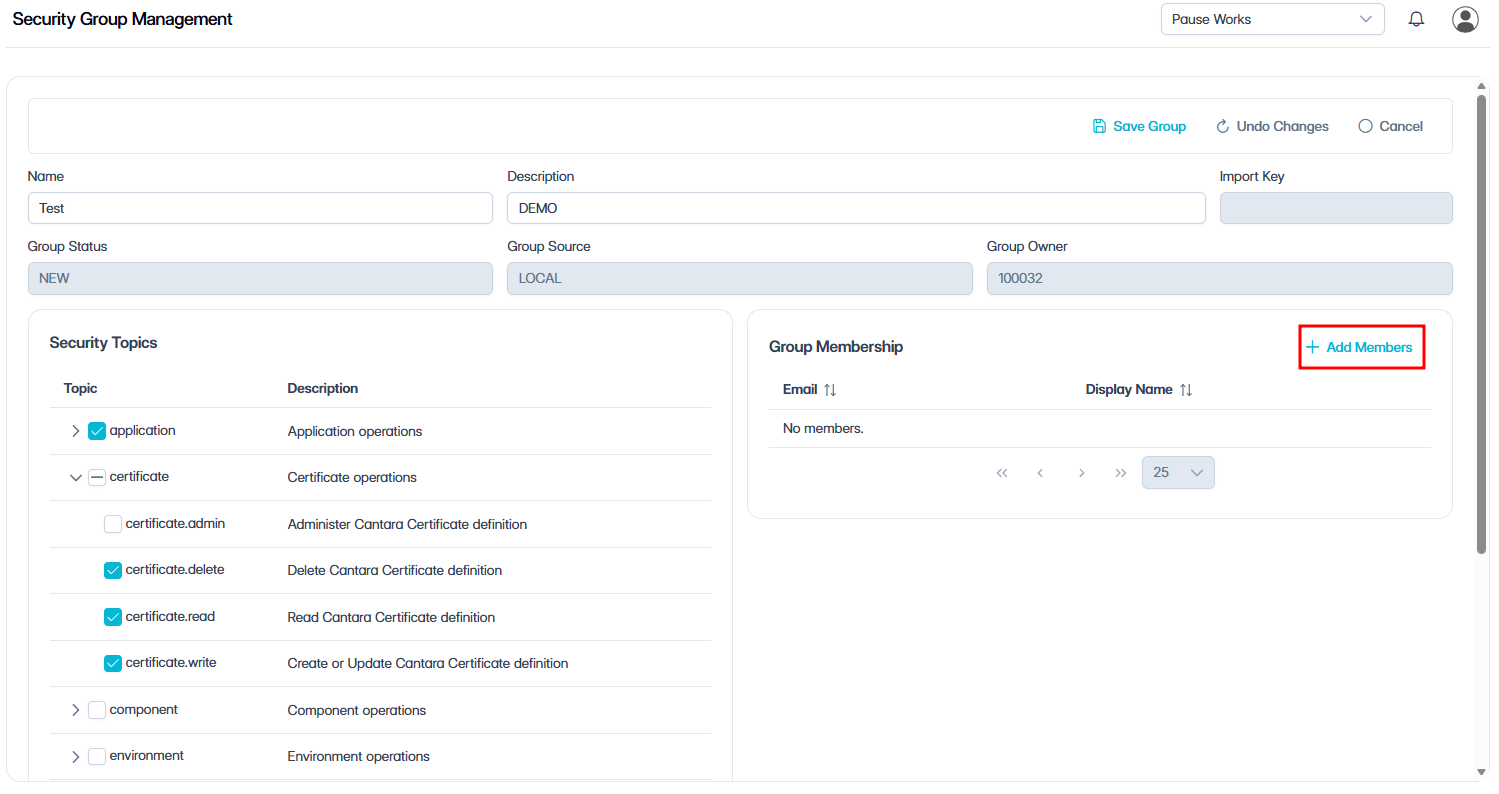Viewport: 1499px width, 794px height.
Task: Click the Topic column header
Action: pyautogui.click(x=81, y=388)
